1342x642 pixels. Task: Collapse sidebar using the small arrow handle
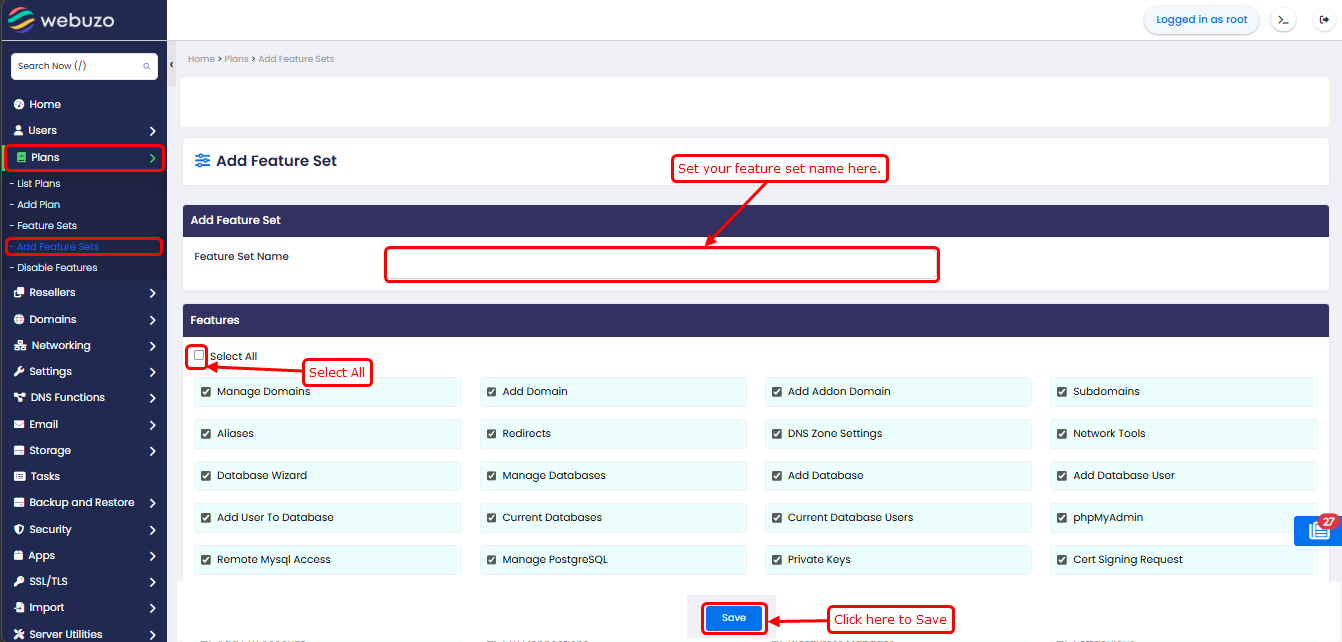[171, 65]
